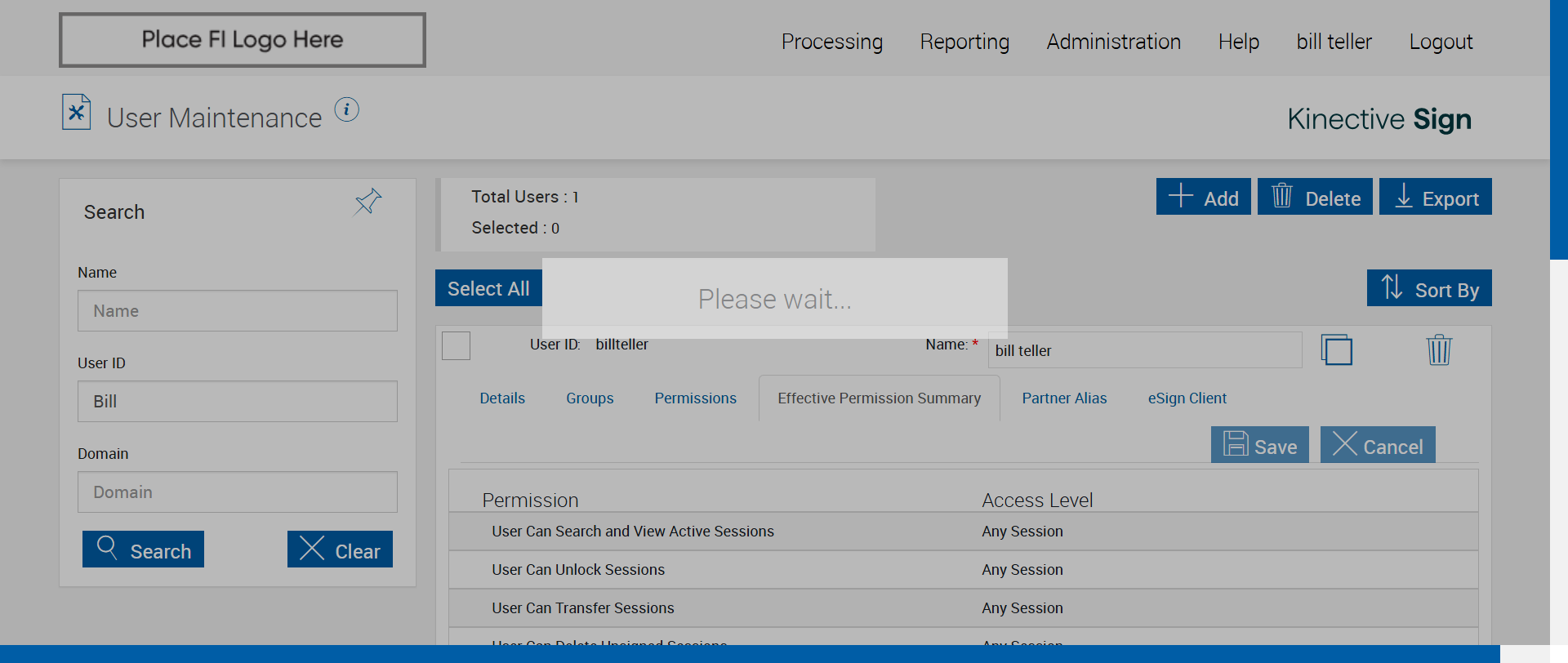Save the user changes
The width and height of the screenshot is (1568, 663).
click(1259, 445)
